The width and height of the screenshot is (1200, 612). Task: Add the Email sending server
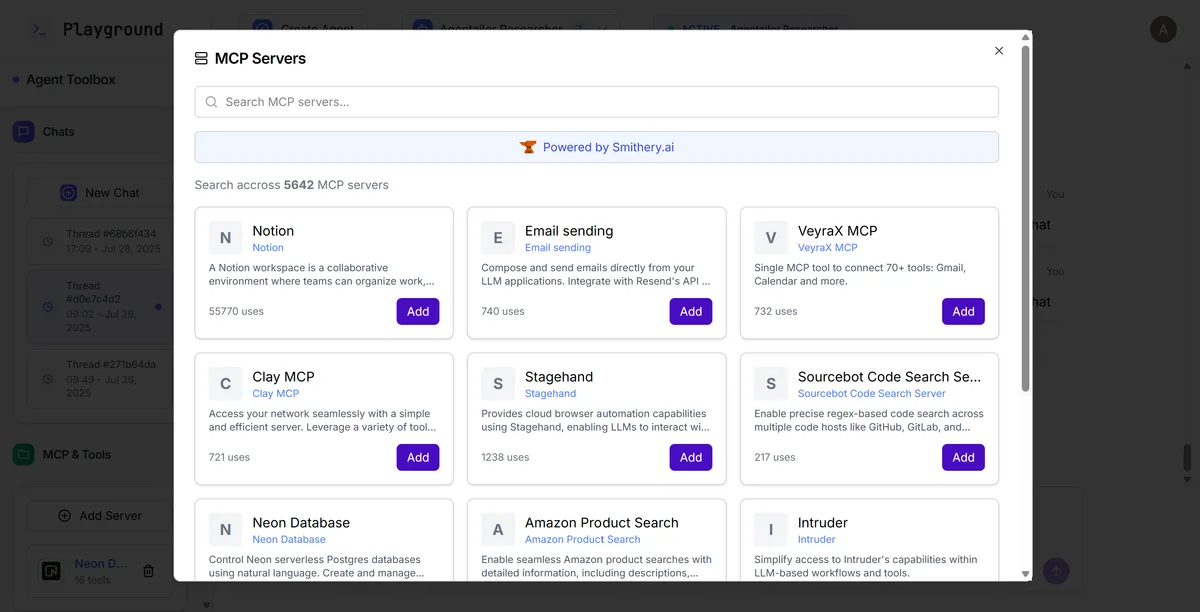tap(691, 311)
